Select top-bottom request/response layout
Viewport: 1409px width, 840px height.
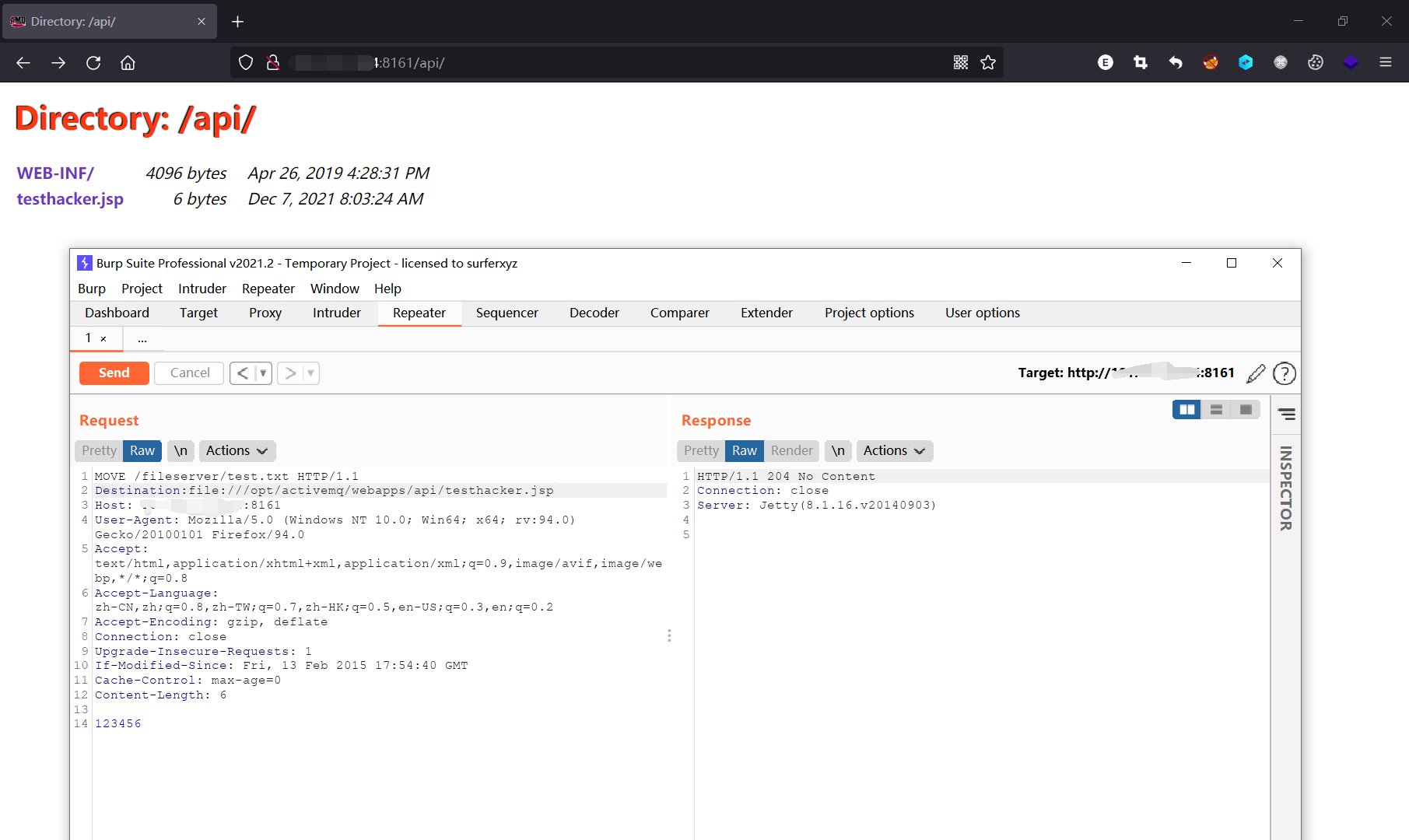1216,410
